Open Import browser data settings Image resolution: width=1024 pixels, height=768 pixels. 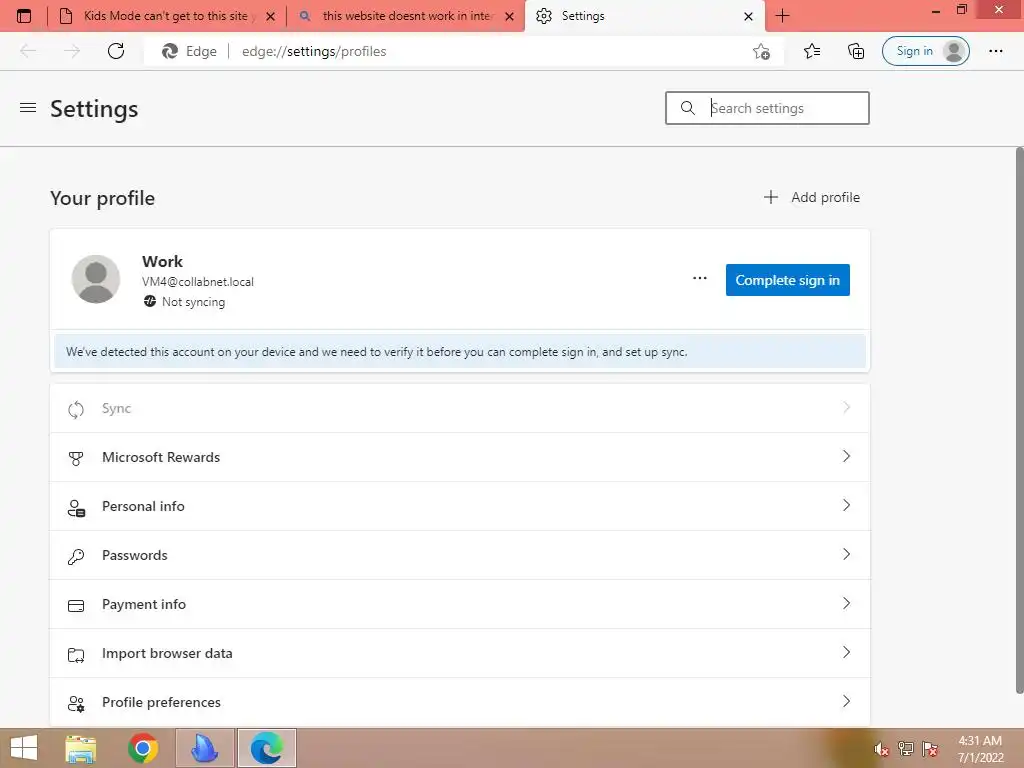click(460, 653)
